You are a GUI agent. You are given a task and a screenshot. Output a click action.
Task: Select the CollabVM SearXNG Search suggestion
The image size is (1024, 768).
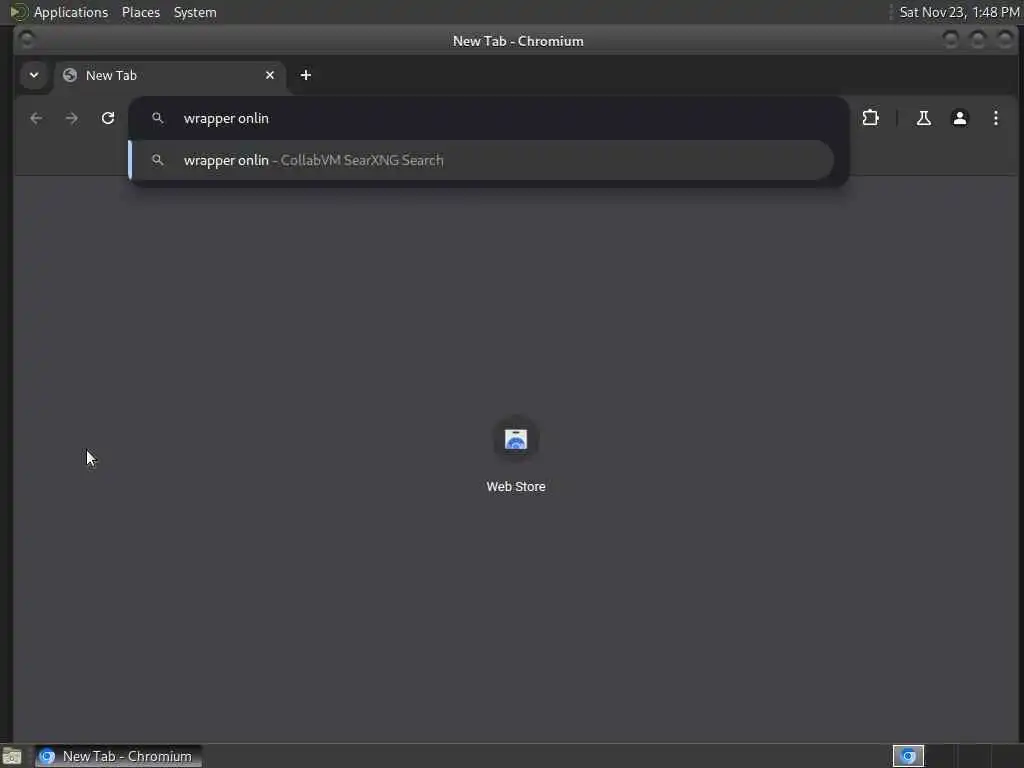click(x=481, y=160)
